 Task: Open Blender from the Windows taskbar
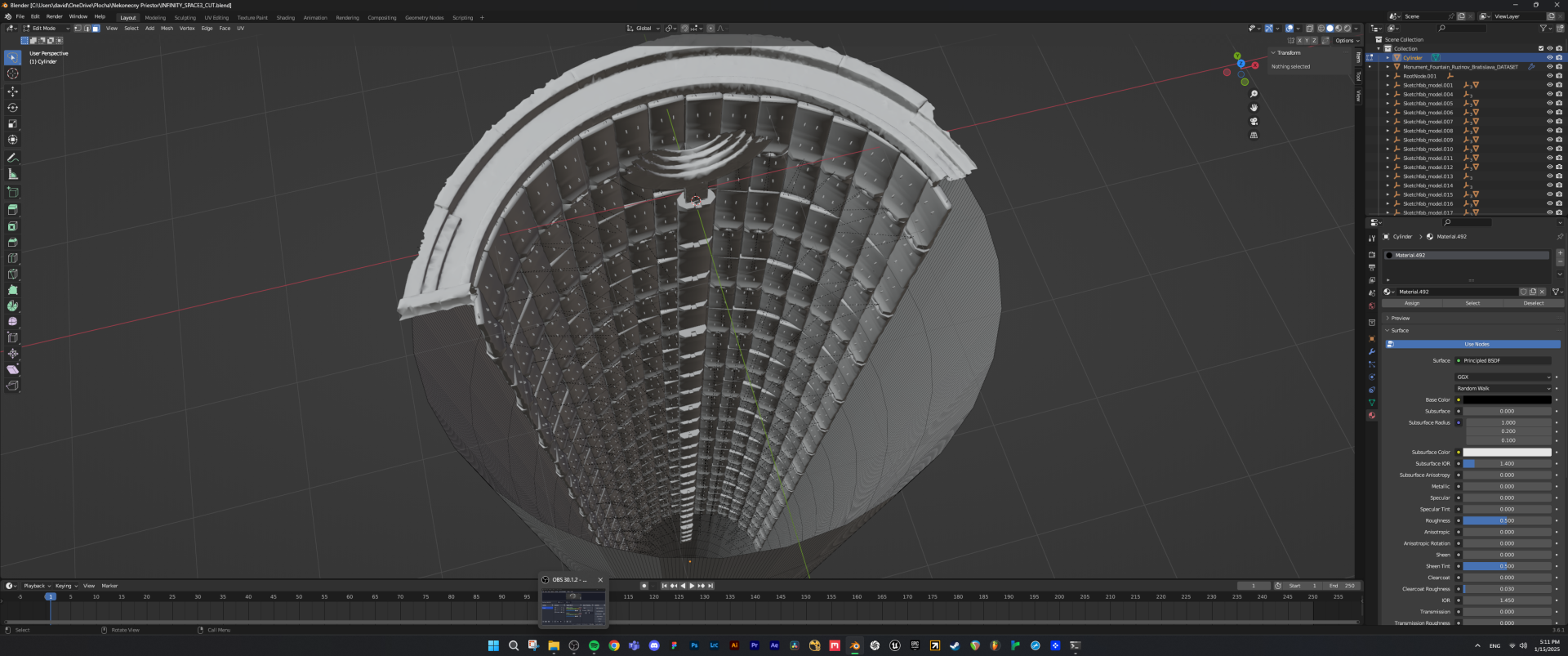[x=854, y=645]
